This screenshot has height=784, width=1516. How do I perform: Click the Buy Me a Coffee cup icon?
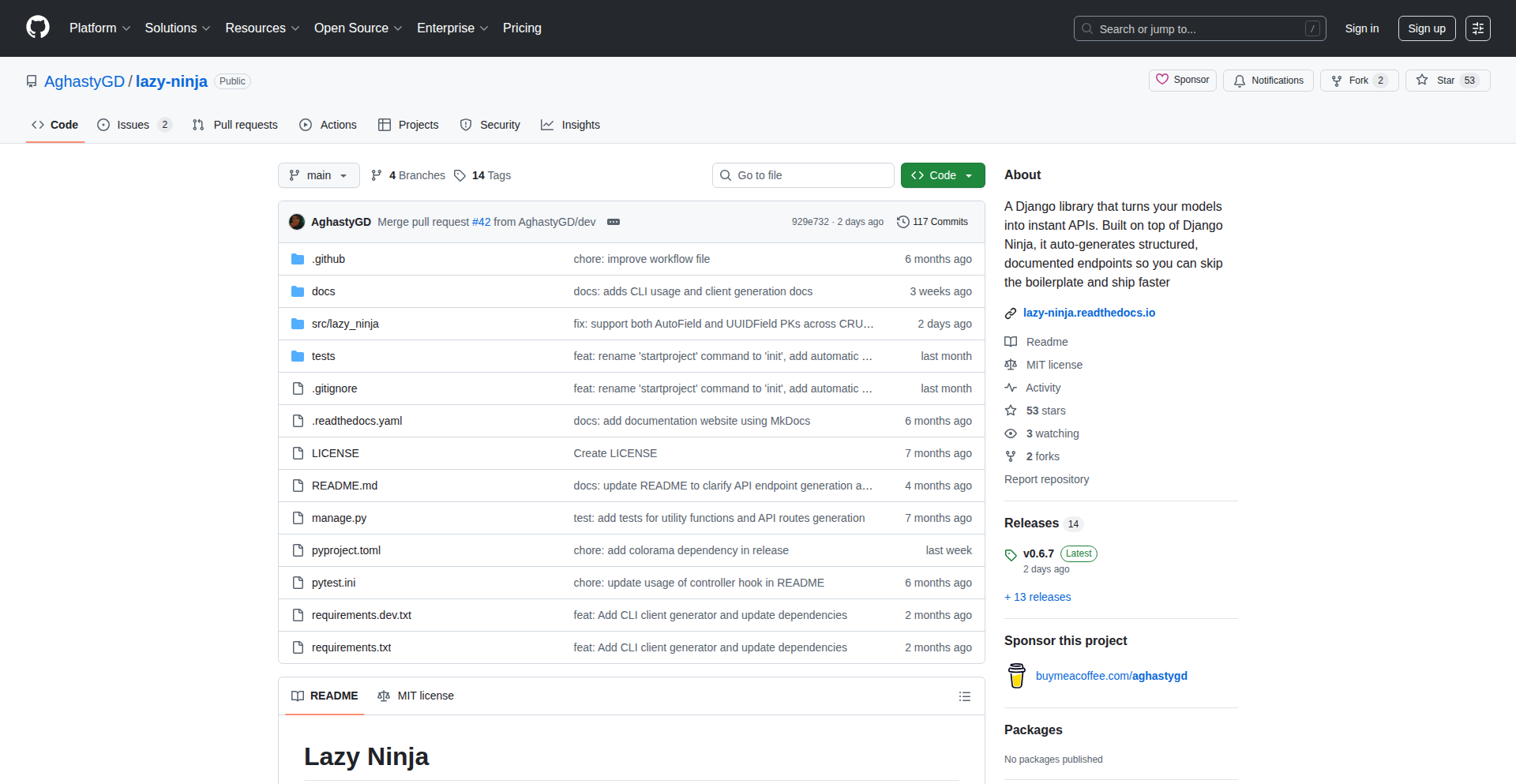pyautogui.click(x=1017, y=676)
